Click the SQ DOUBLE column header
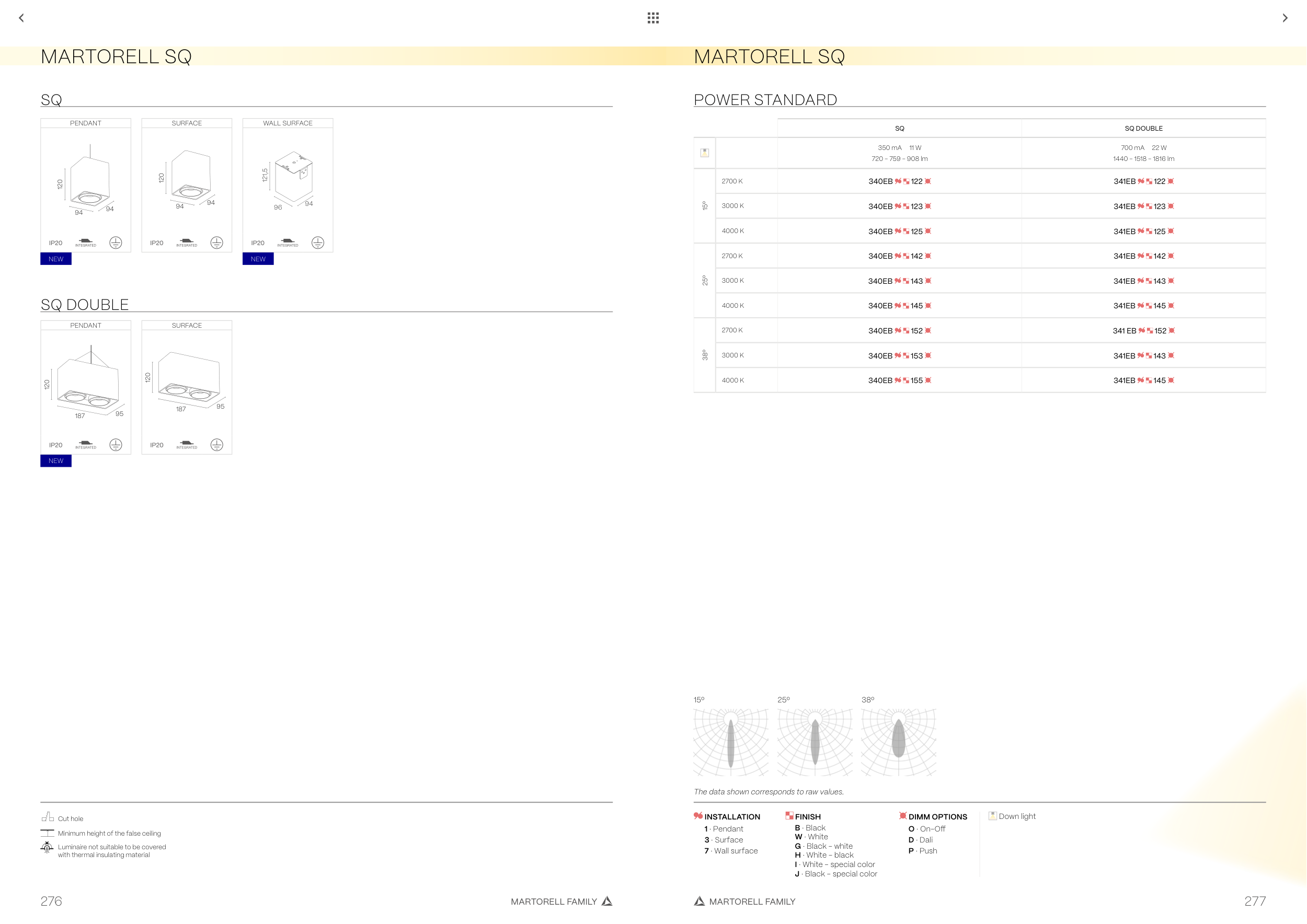 (x=1143, y=129)
